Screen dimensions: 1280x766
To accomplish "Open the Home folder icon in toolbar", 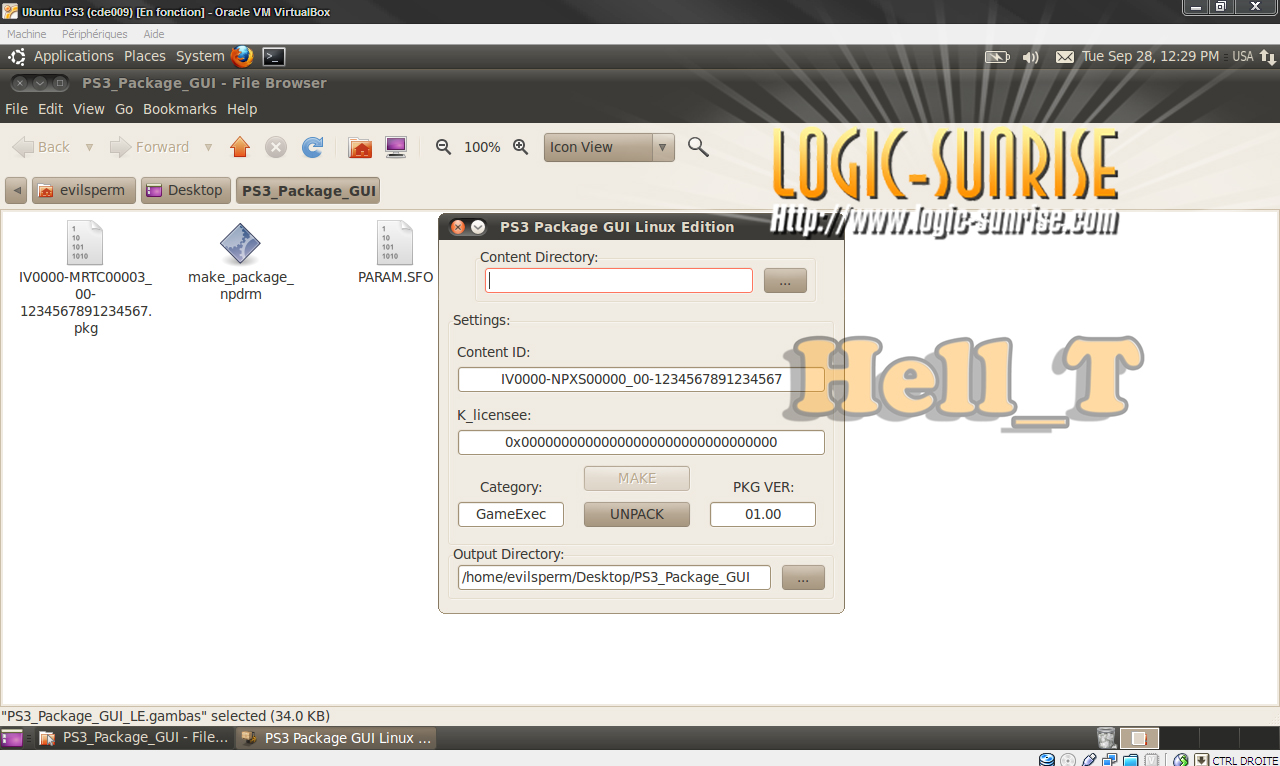I will click(x=360, y=147).
